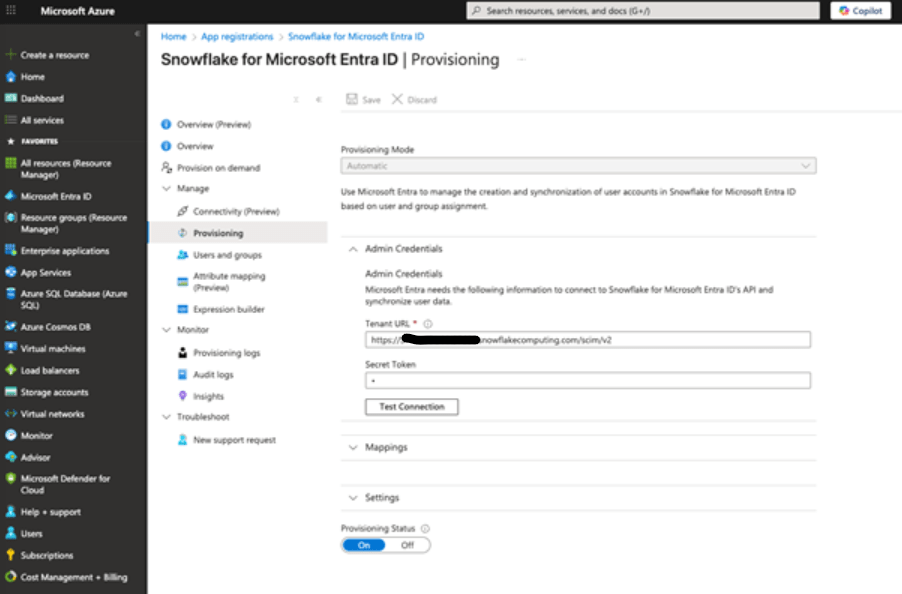This screenshot has width=902, height=594.
Task: Open Connectivity (Preview) menu item
Action: pyautogui.click(x=238, y=212)
